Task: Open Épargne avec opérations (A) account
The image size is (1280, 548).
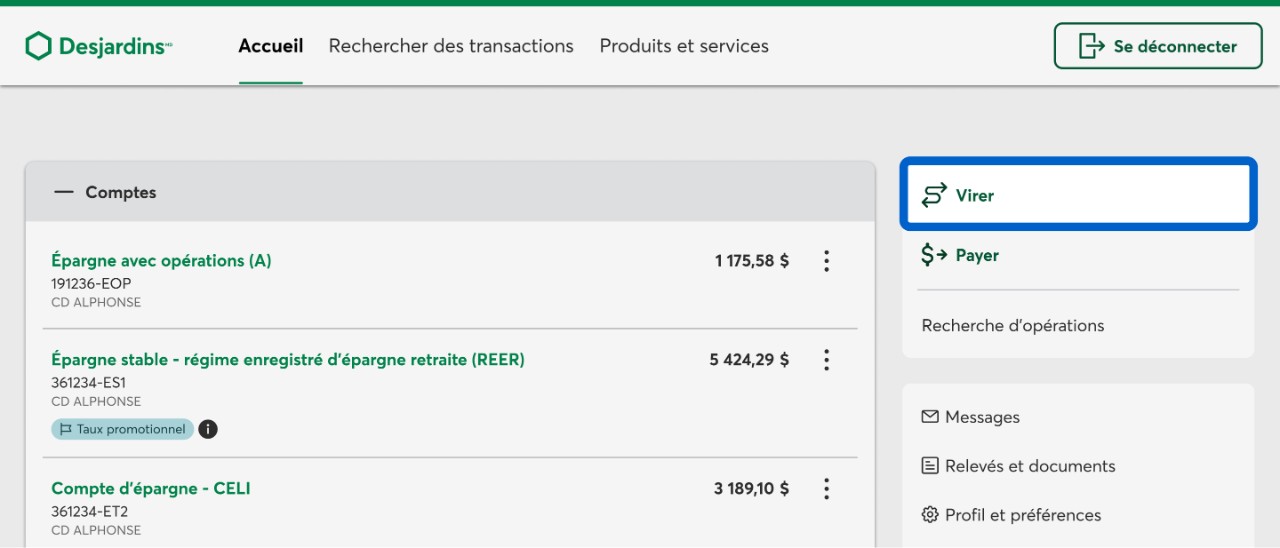Action: pos(161,261)
